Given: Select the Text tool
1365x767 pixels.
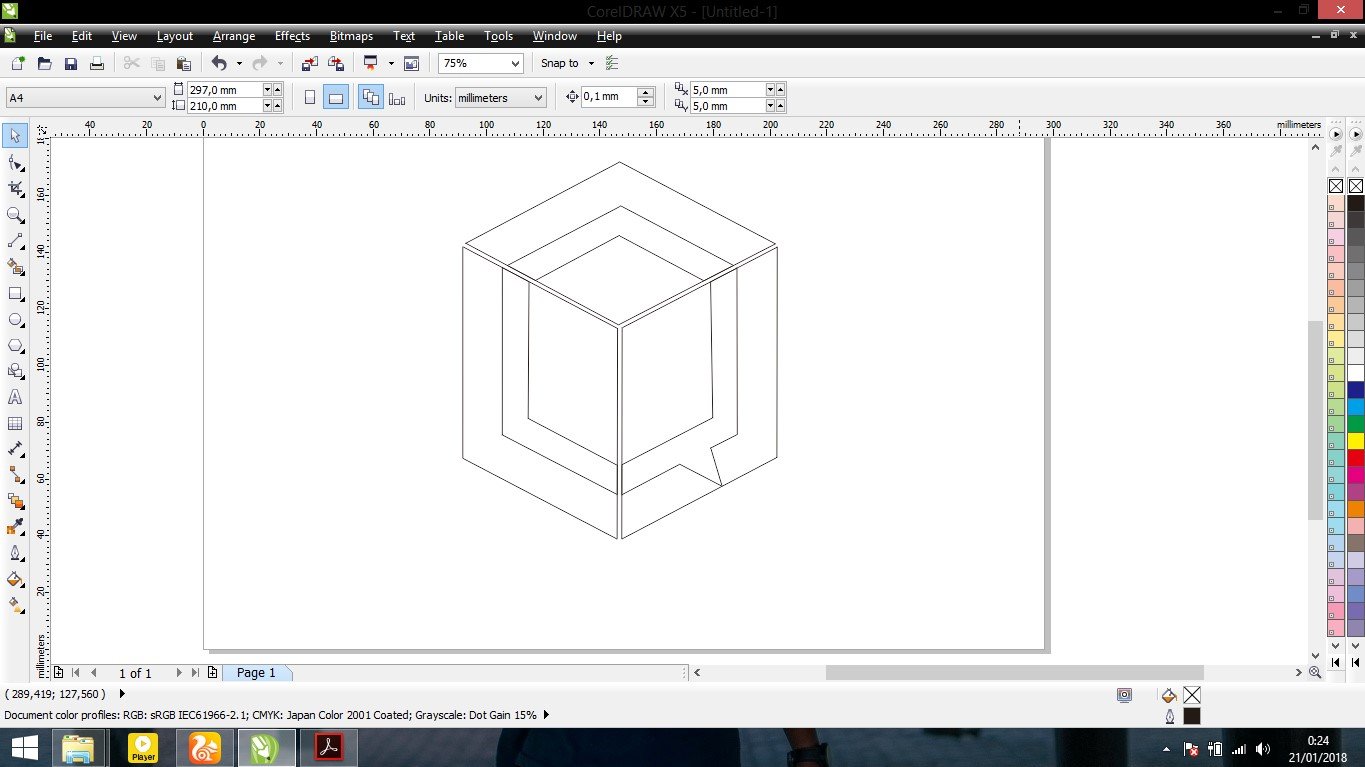Looking at the screenshot, I should [16, 397].
